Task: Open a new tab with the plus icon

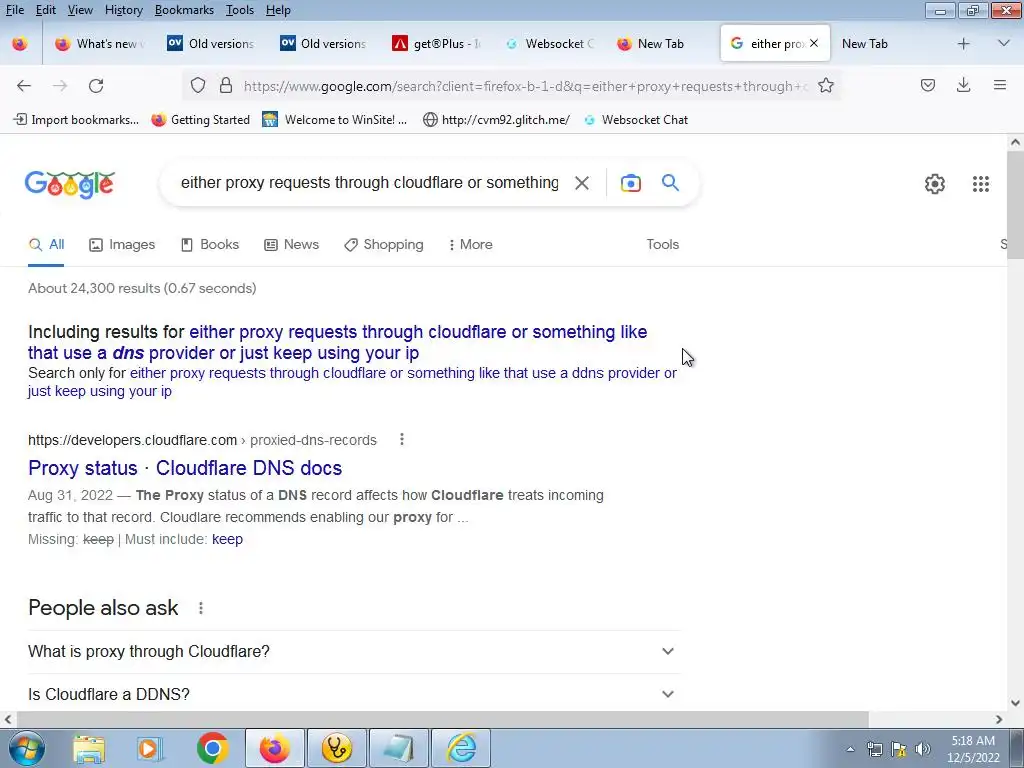Action: click(x=963, y=44)
